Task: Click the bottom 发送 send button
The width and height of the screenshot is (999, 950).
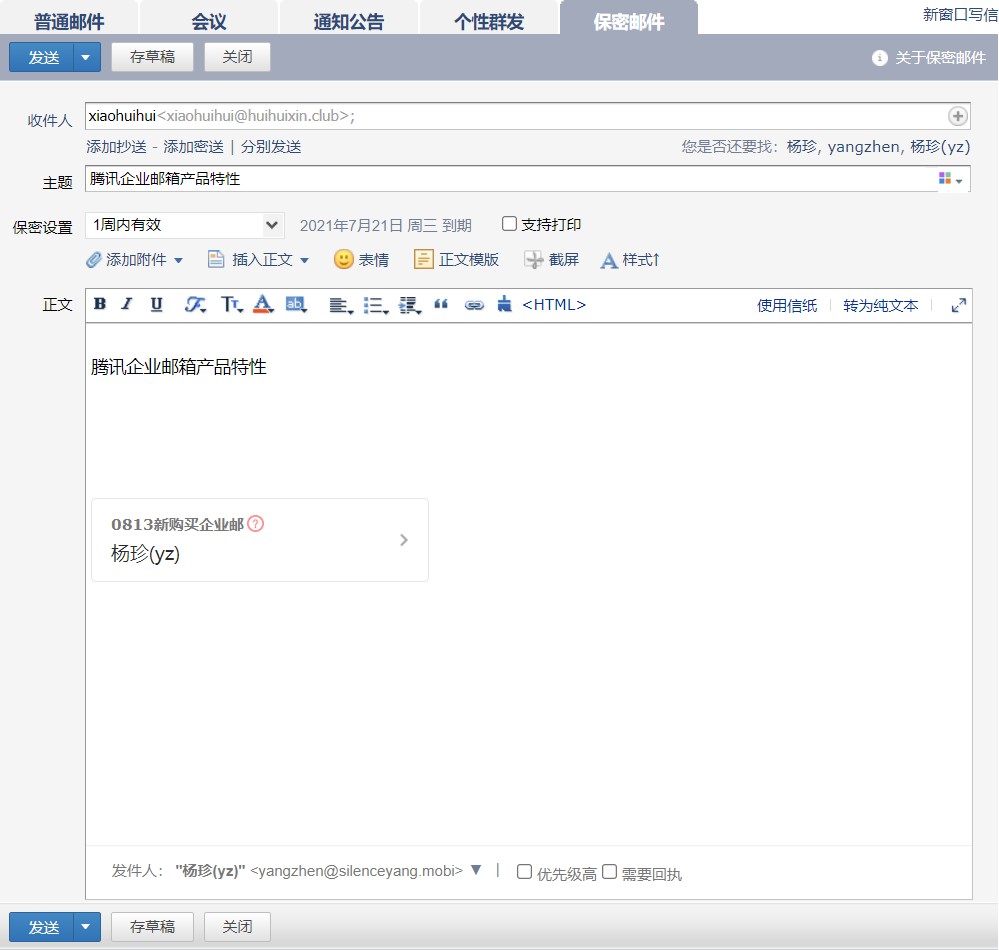Action: (42, 926)
